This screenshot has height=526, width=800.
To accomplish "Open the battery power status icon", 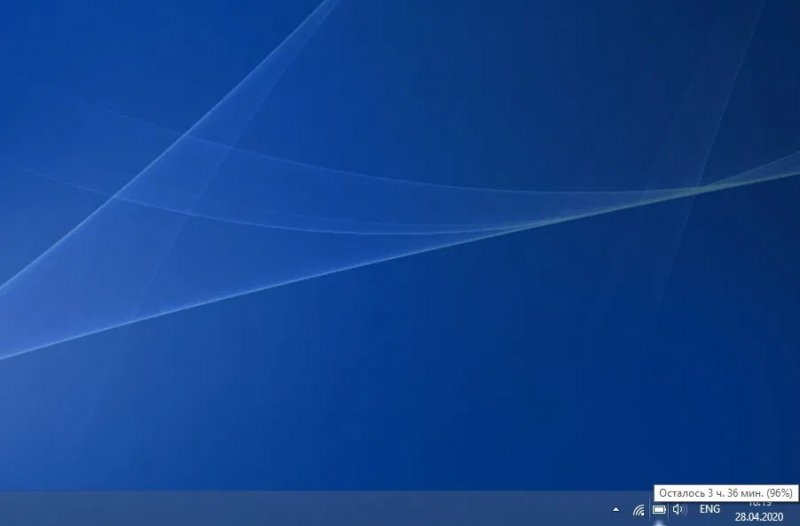I will [659, 510].
